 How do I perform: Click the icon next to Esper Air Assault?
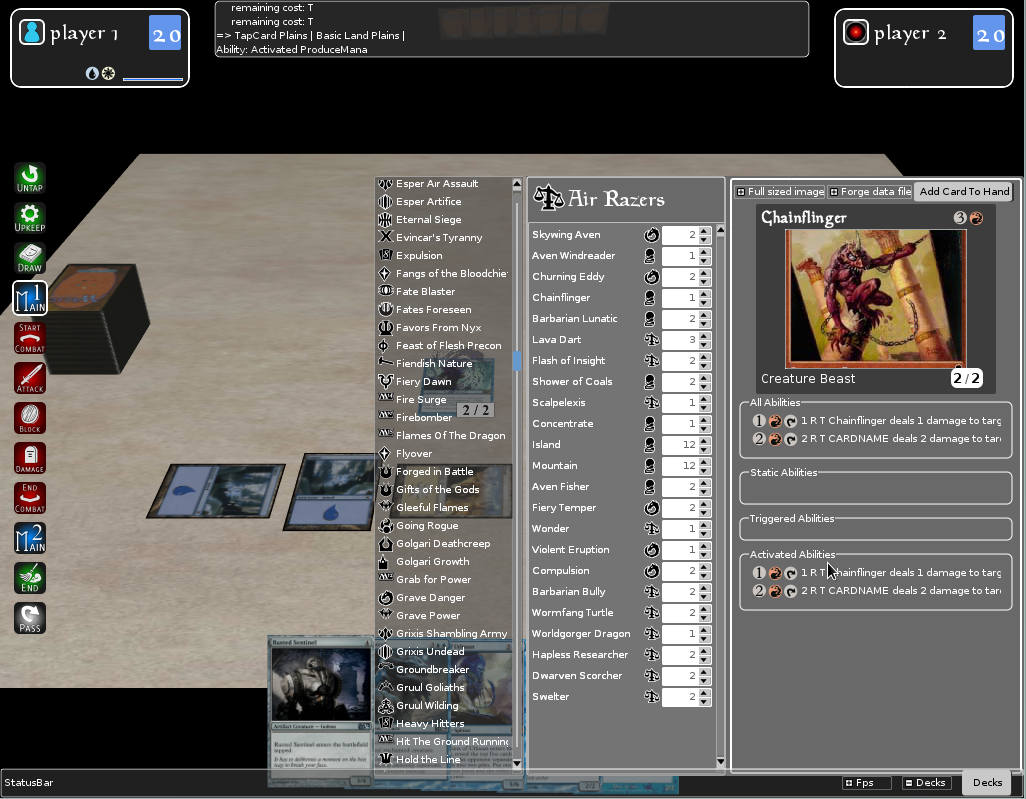tap(385, 184)
